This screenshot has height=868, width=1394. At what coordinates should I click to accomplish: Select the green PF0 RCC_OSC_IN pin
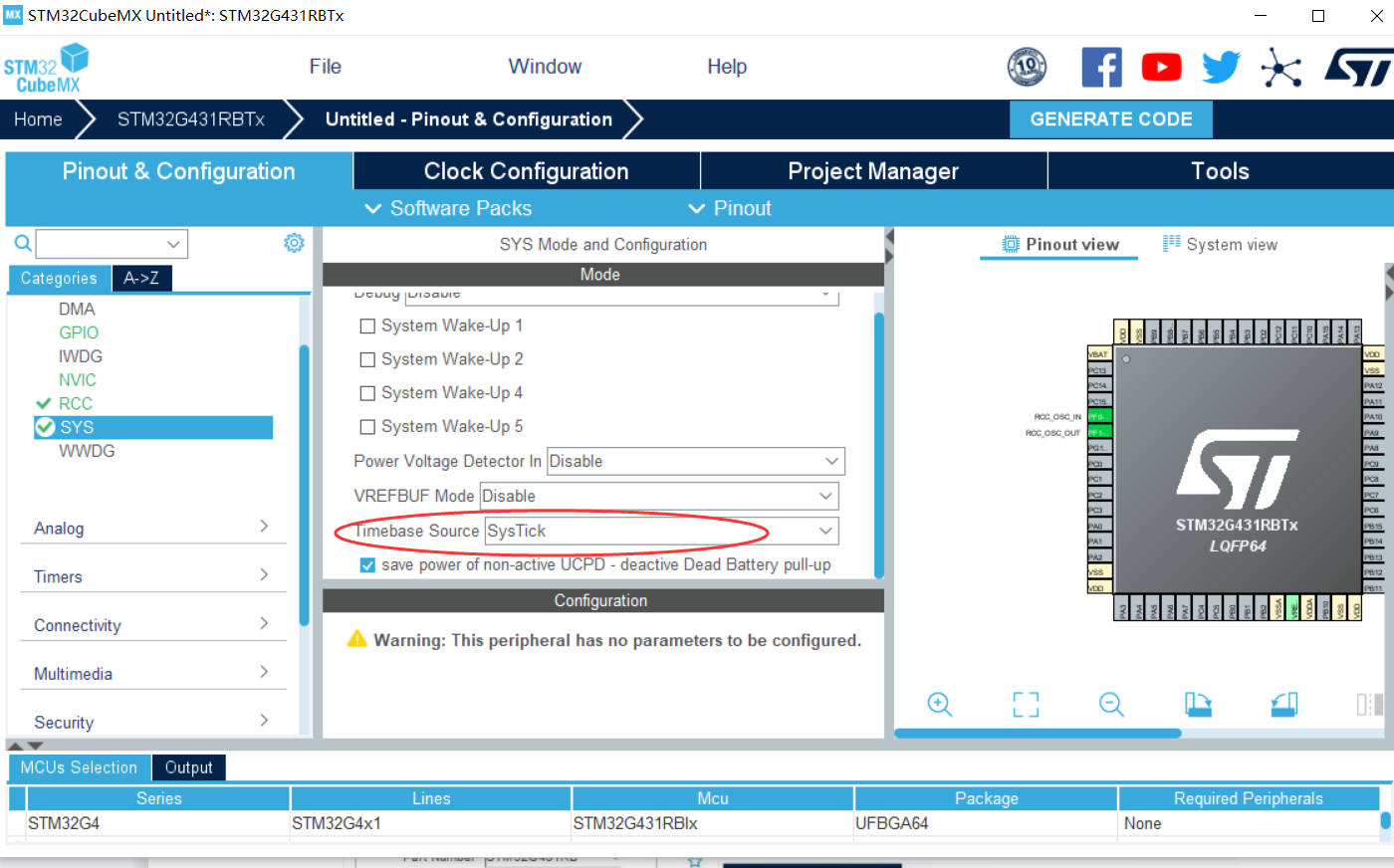[x=1097, y=416]
